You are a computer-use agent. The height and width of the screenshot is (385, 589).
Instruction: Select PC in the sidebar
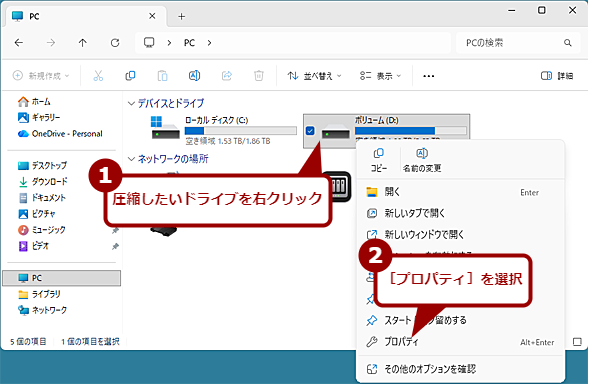click(62, 278)
